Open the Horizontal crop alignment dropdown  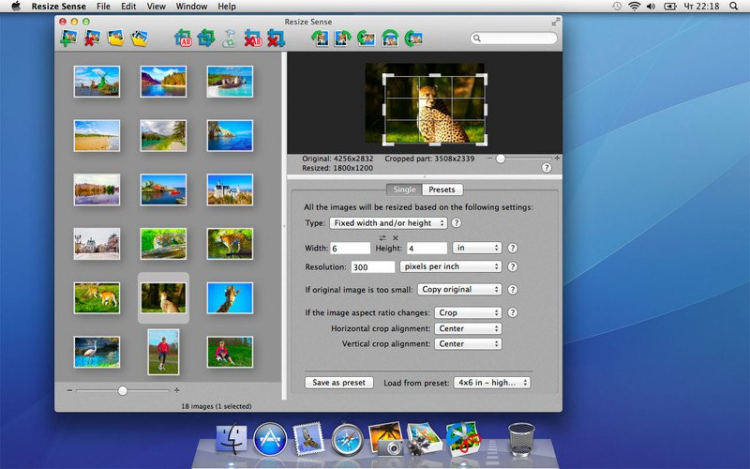(467, 328)
